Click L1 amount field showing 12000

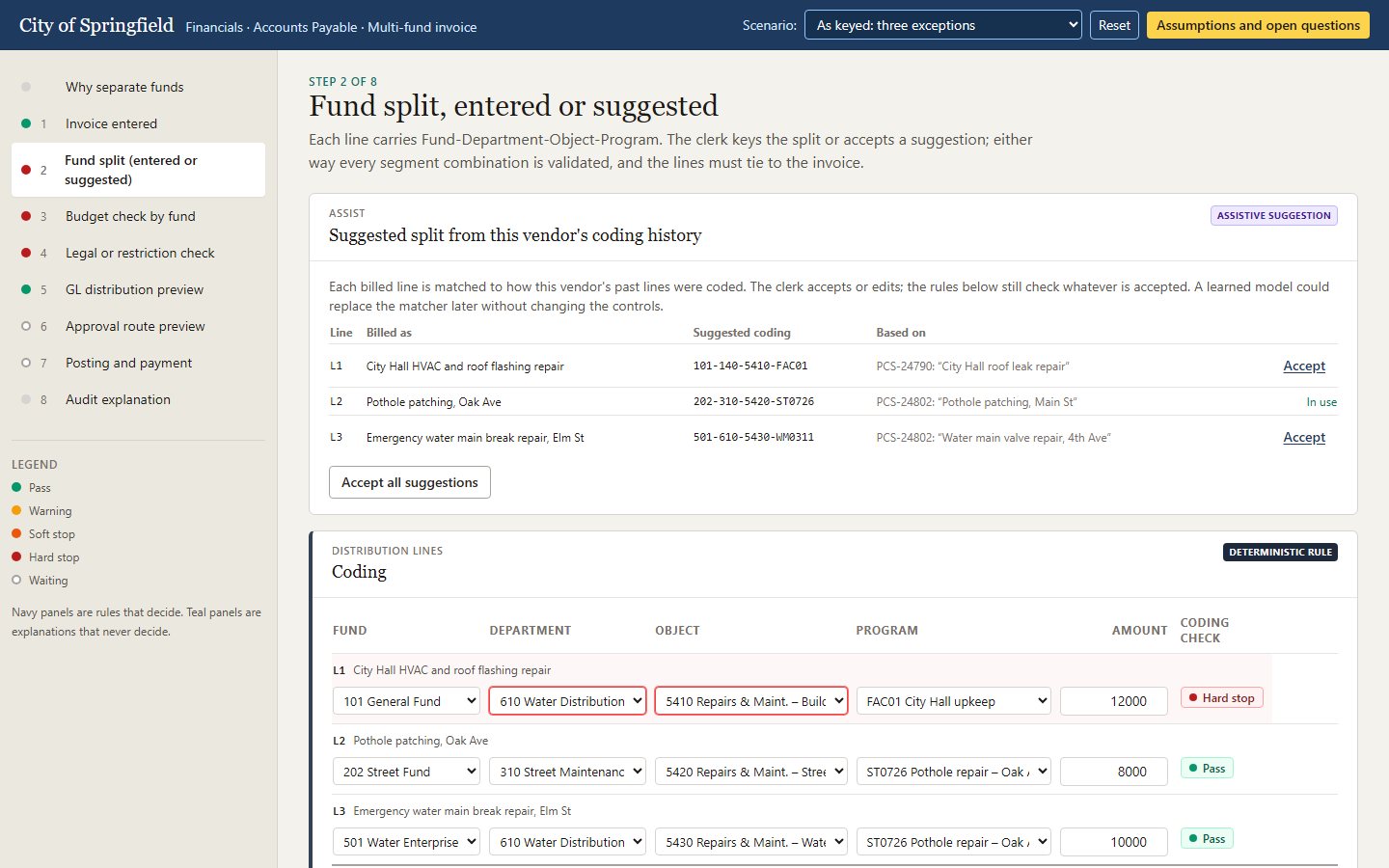1114,701
